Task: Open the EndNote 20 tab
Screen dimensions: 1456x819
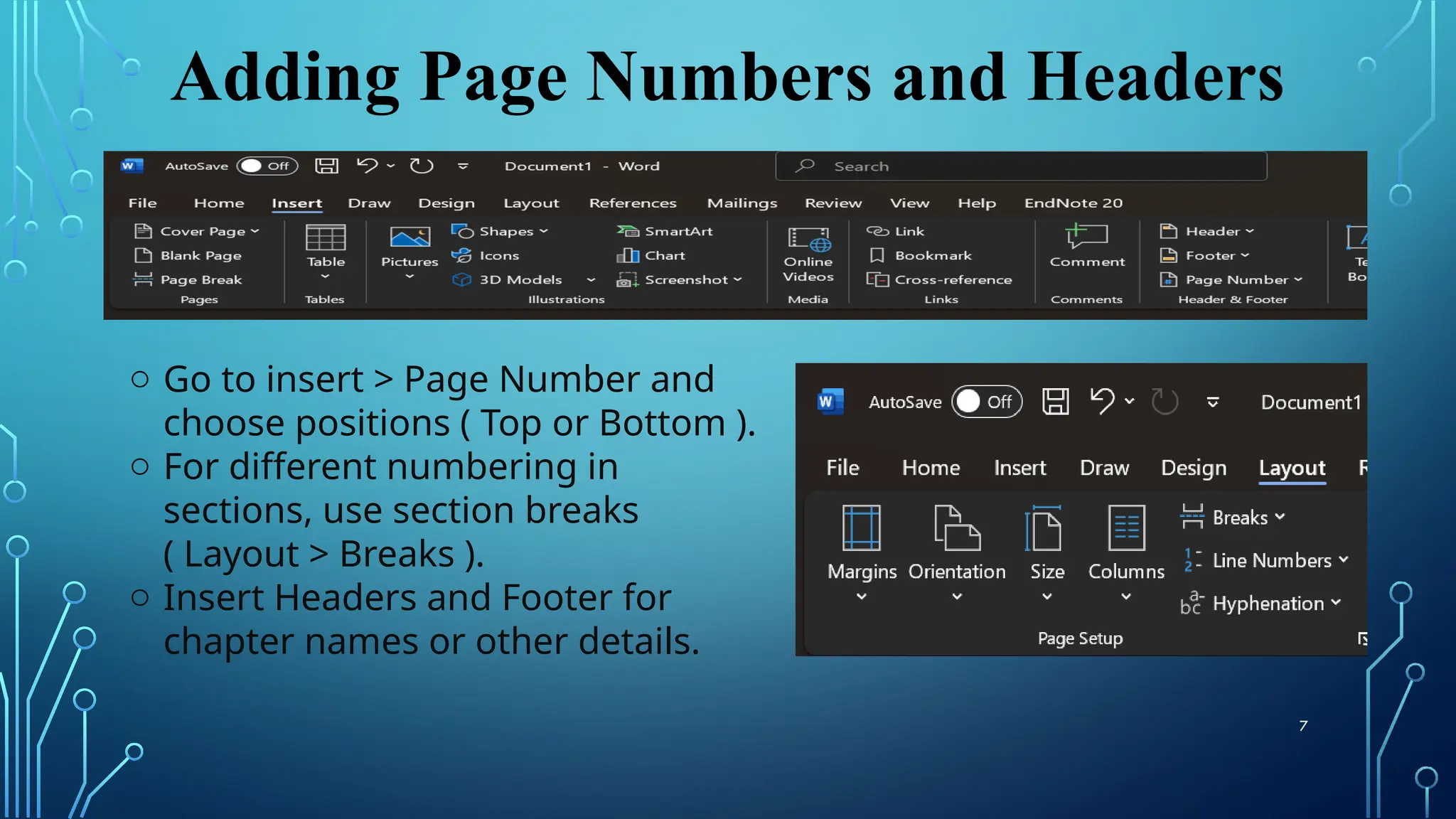Action: pyautogui.click(x=1074, y=203)
